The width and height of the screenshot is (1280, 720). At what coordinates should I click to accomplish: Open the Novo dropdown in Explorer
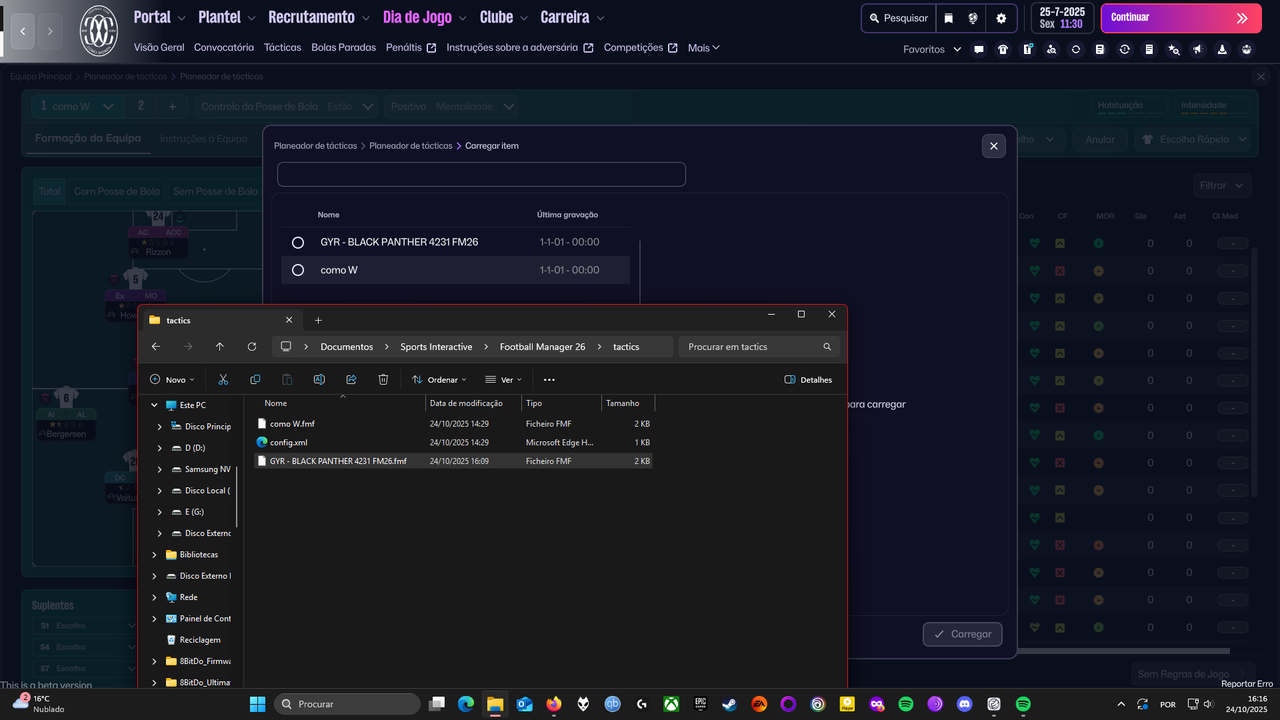point(171,380)
